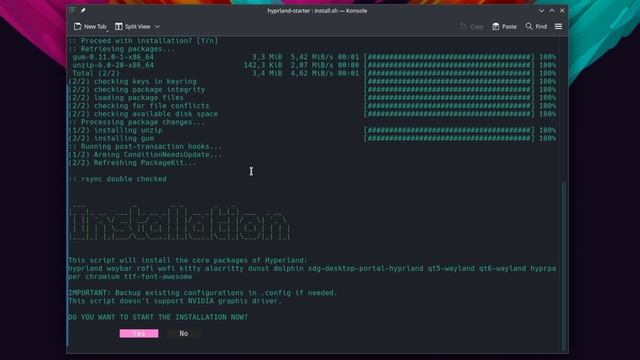
Task: Expand the Split View dropdown arrow
Action: click(158, 27)
